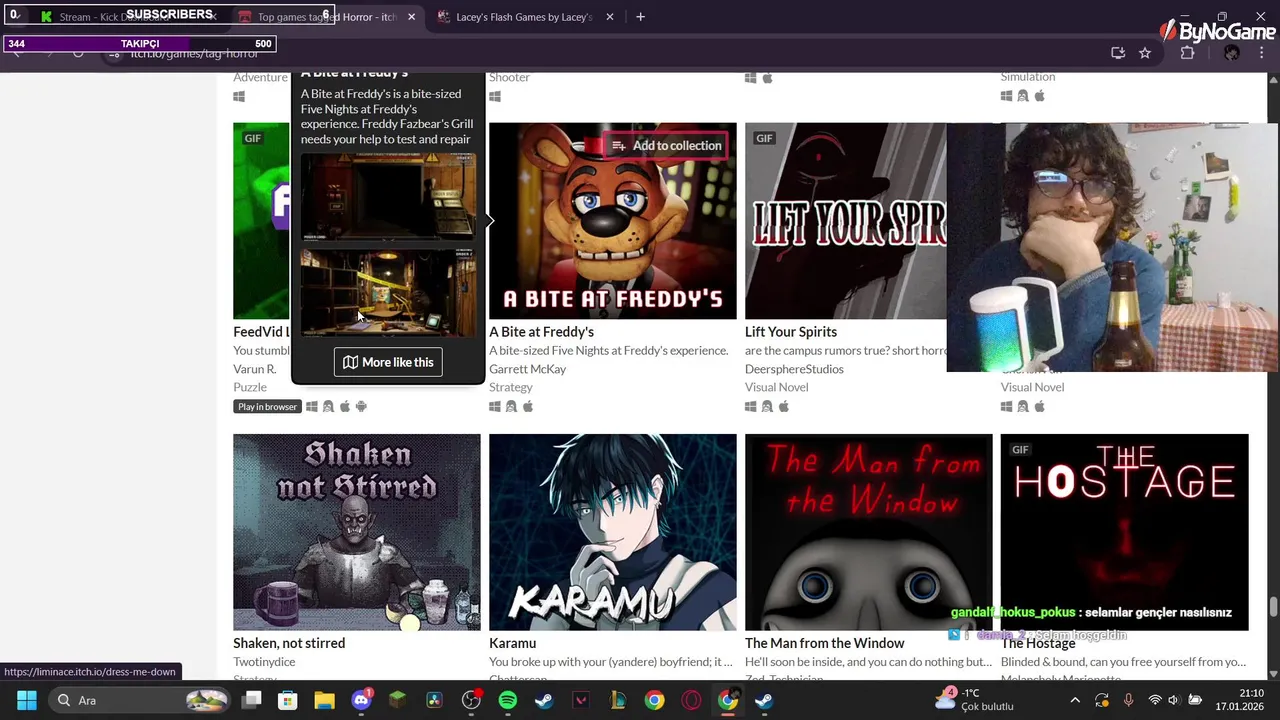Open OBS Studio from the taskbar
The height and width of the screenshot is (720, 1280).
pyautogui.click(x=471, y=700)
